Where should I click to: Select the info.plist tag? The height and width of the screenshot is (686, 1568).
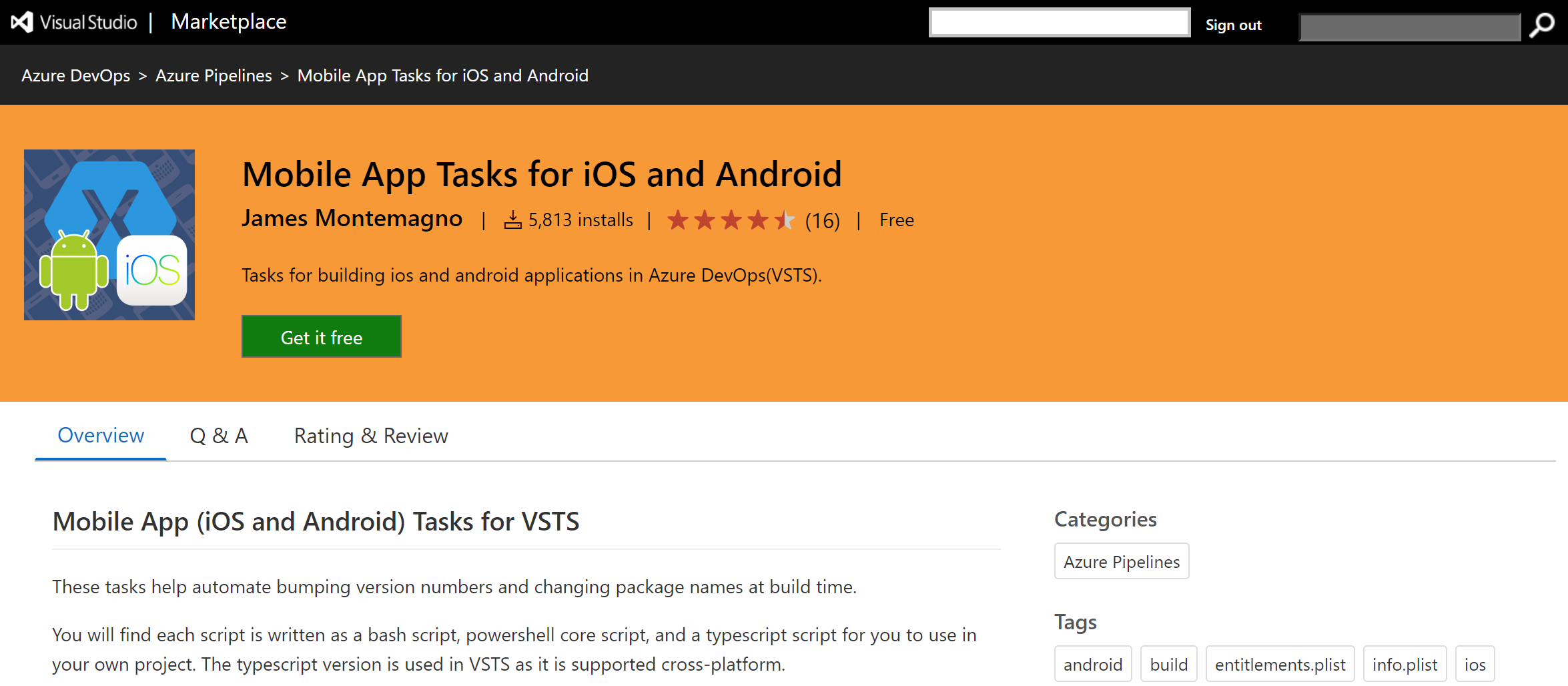tap(1405, 664)
